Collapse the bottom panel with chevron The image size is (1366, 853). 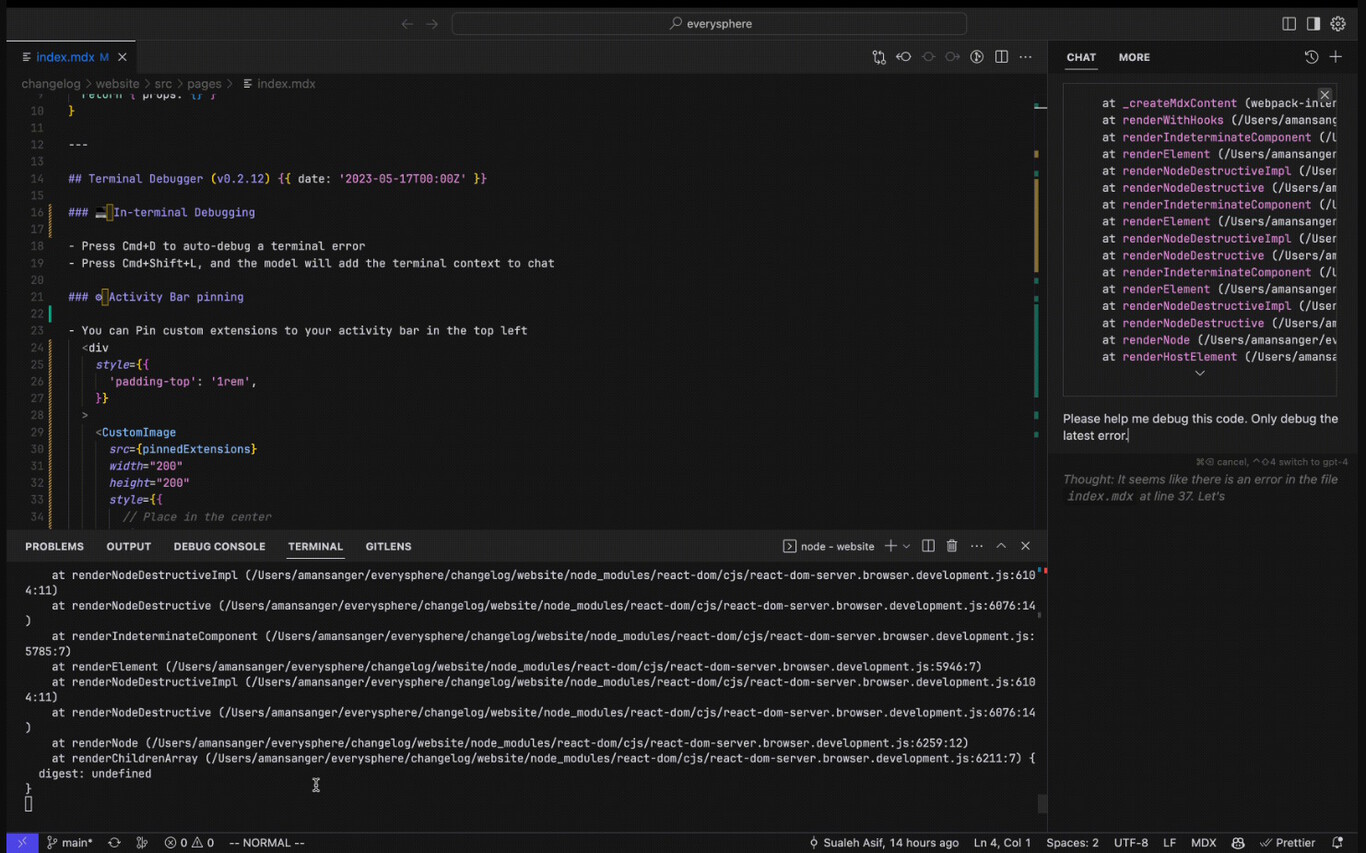(1001, 546)
